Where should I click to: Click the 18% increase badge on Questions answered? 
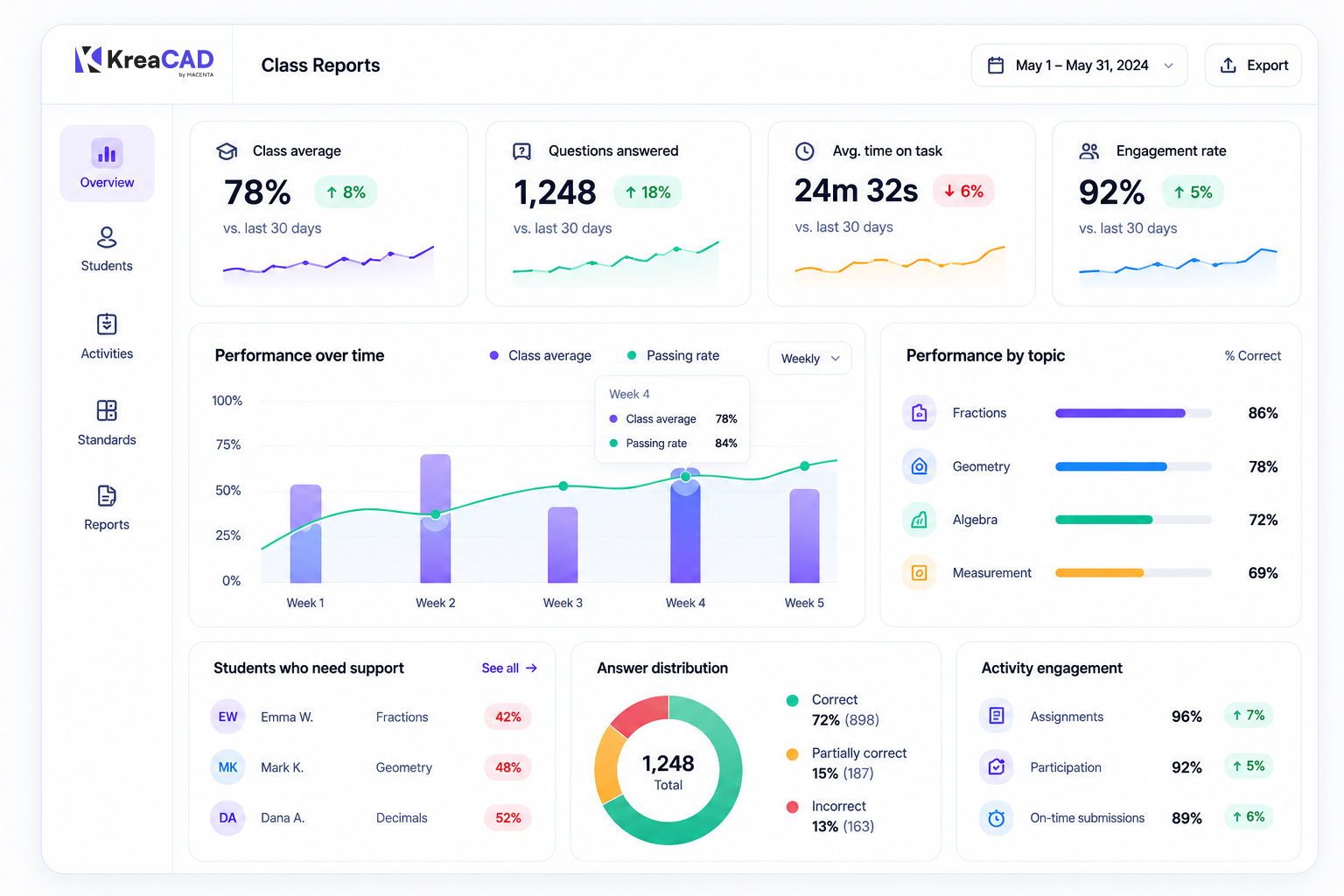(647, 192)
